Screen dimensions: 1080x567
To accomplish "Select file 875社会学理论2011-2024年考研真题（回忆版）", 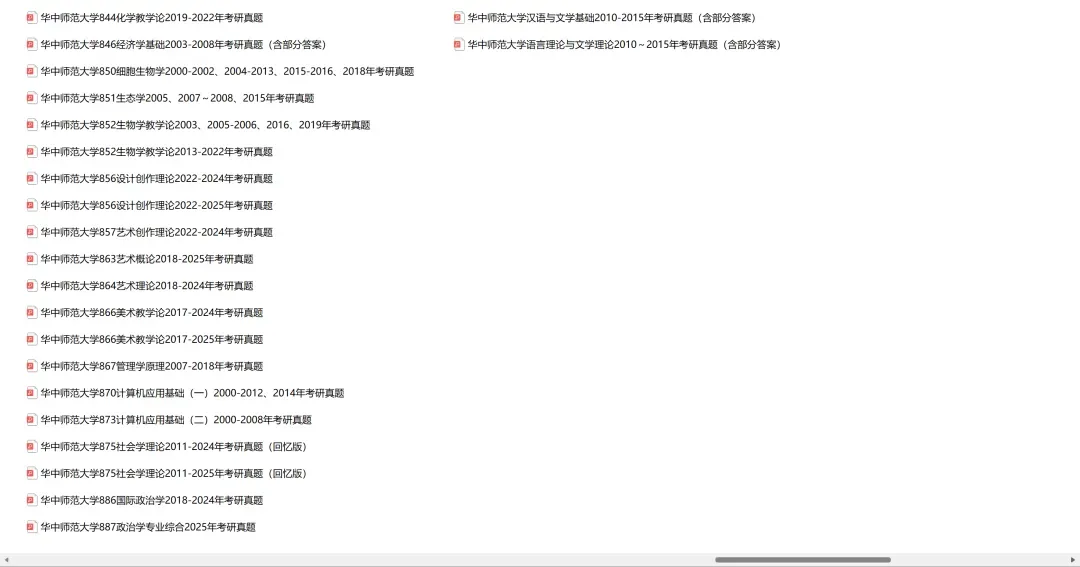I will point(174,447).
